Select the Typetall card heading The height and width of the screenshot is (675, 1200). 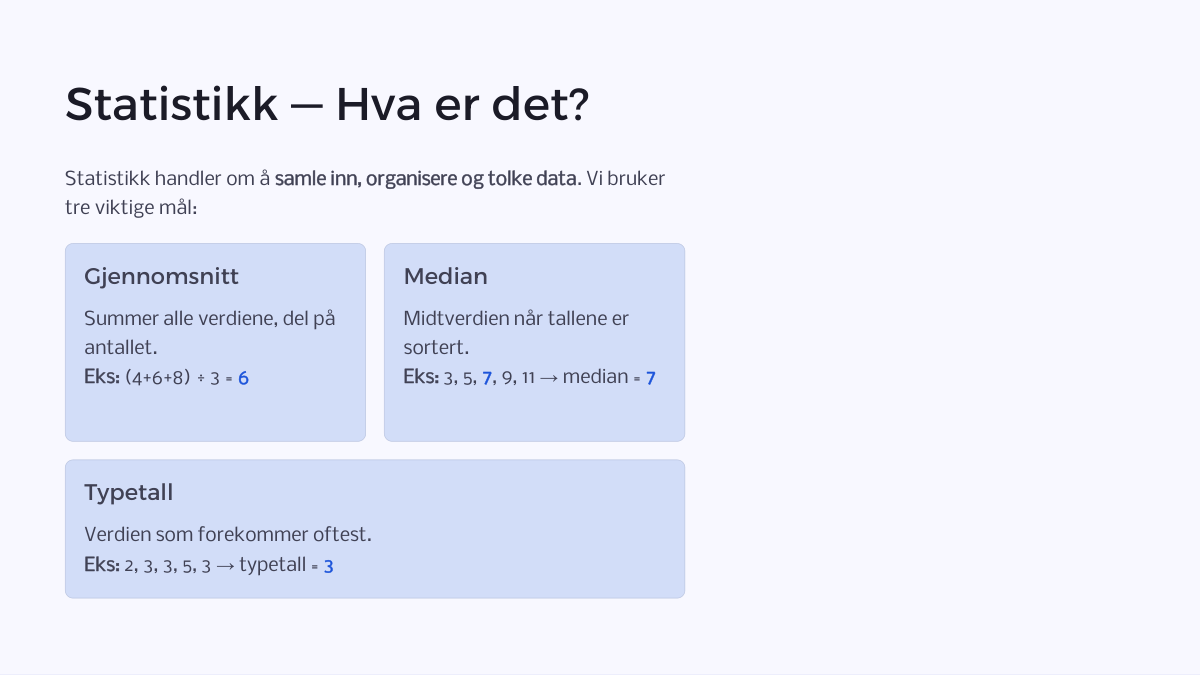(128, 492)
